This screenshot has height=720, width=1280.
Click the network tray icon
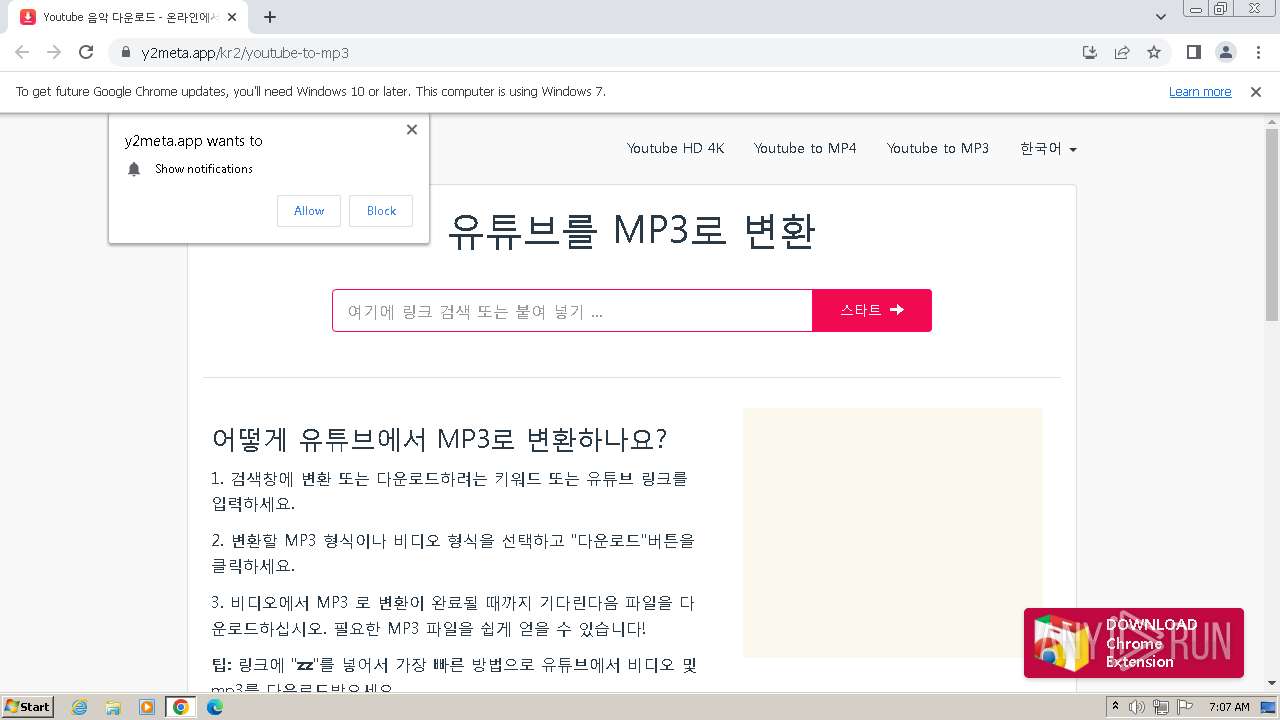click(1160, 707)
